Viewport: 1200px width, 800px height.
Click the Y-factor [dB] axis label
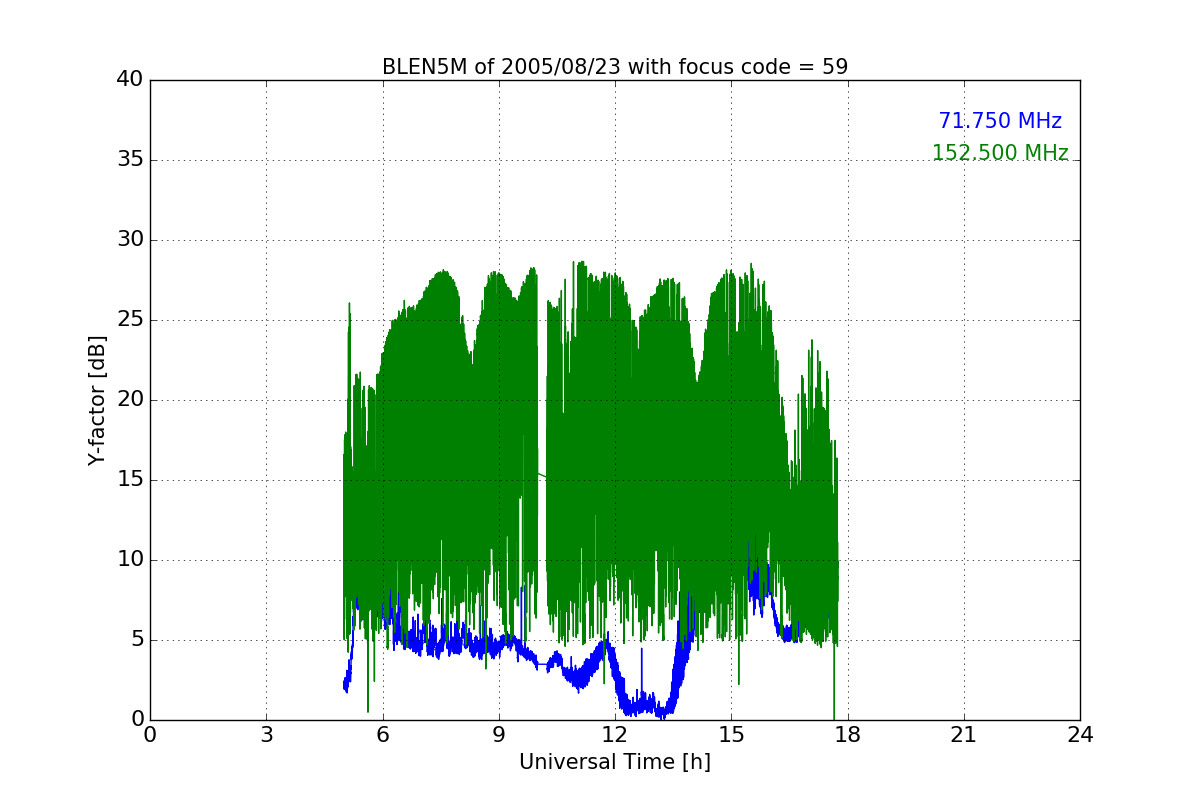pyautogui.click(x=97, y=400)
